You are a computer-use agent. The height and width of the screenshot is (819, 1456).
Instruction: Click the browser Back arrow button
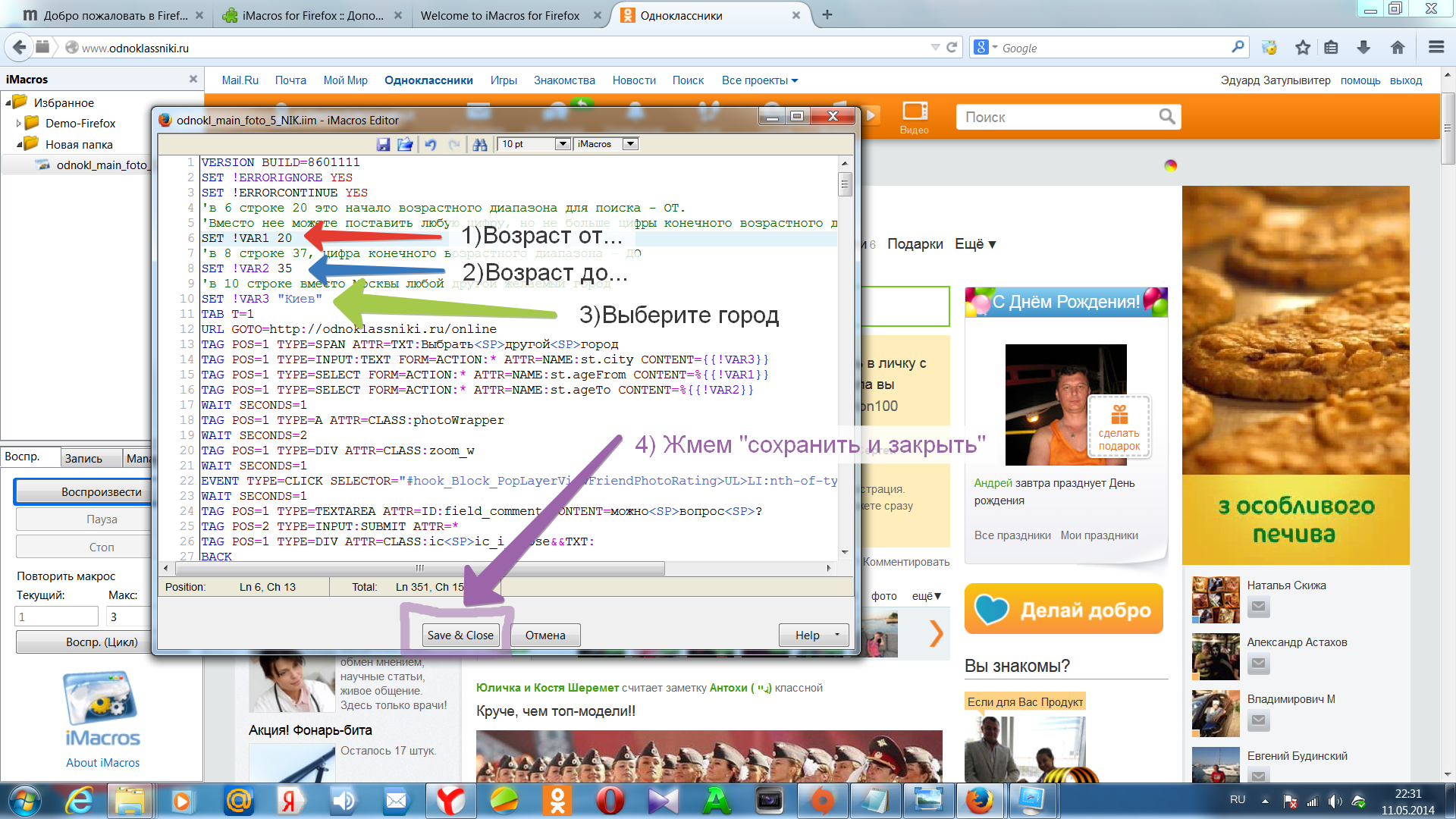pos(20,47)
